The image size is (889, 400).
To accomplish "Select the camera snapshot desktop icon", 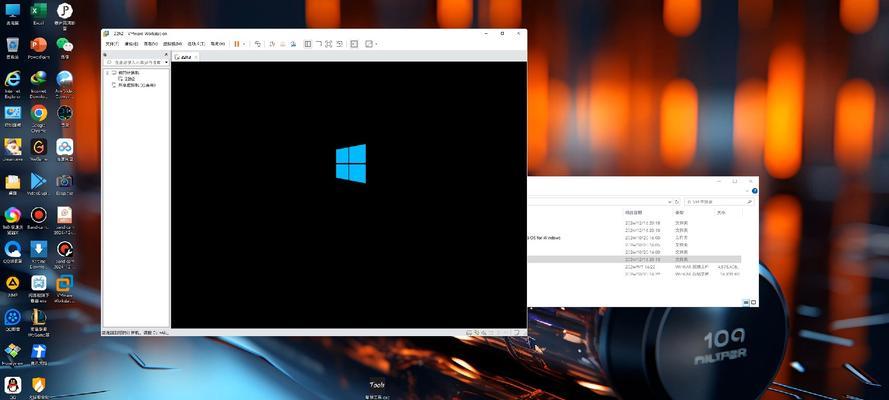I will (65, 184).
